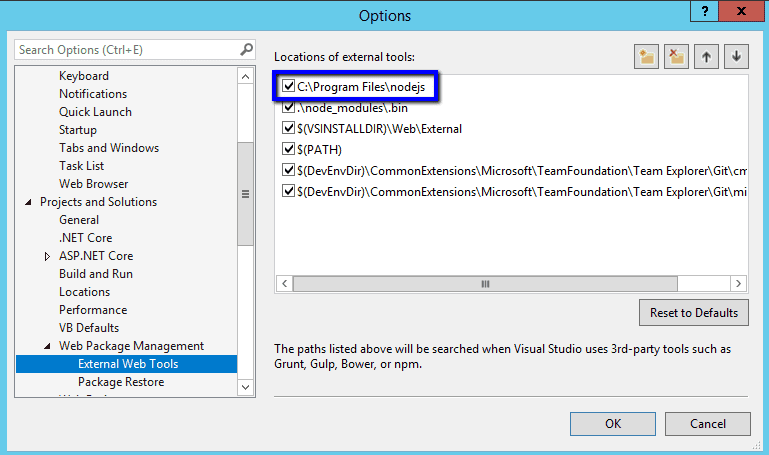Screen dimensions: 769x455
Task: Click the horizontal scrollbar thumb of paths list
Action: click(x=485, y=284)
